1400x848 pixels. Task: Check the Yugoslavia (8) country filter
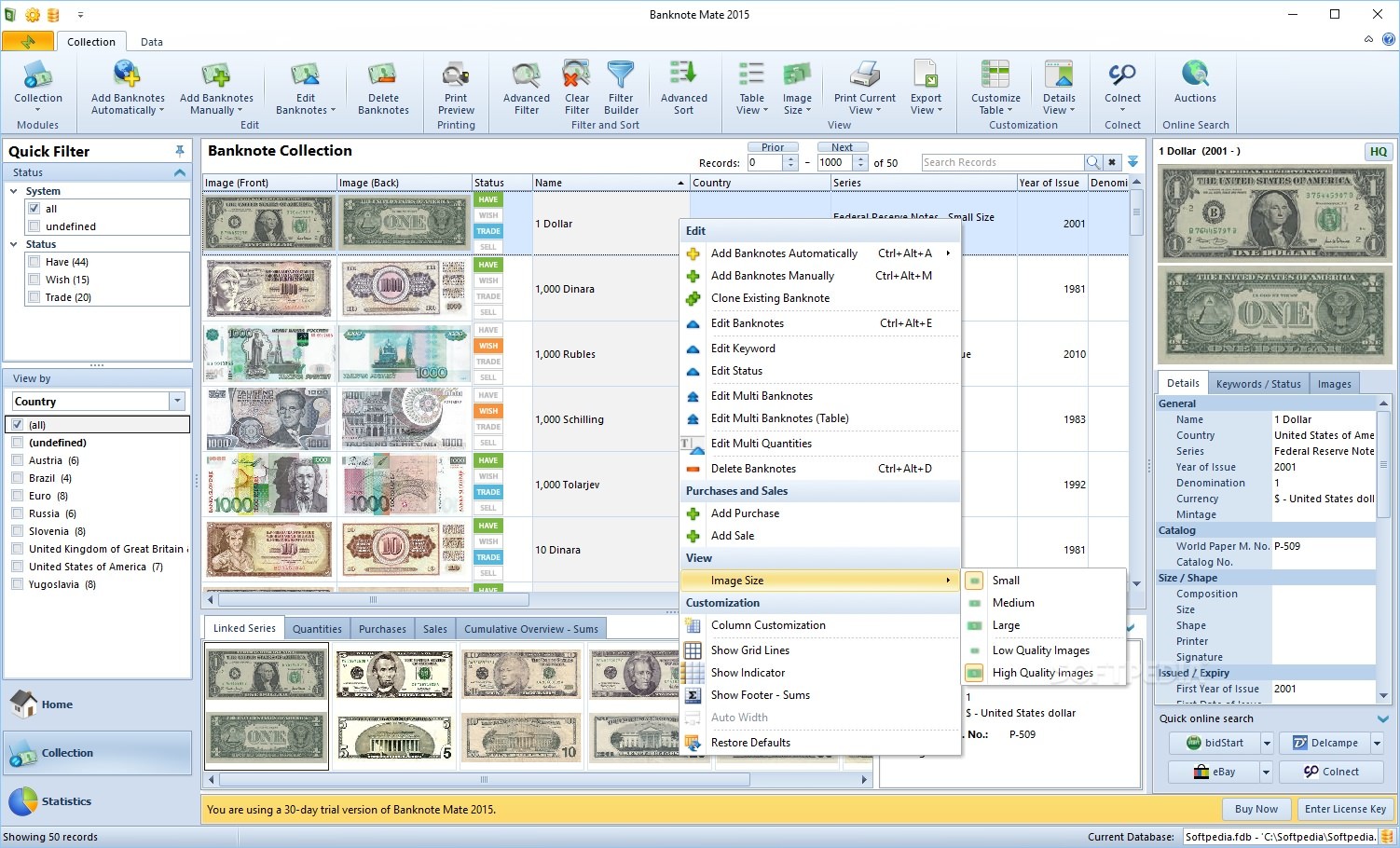pyautogui.click(x=17, y=584)
